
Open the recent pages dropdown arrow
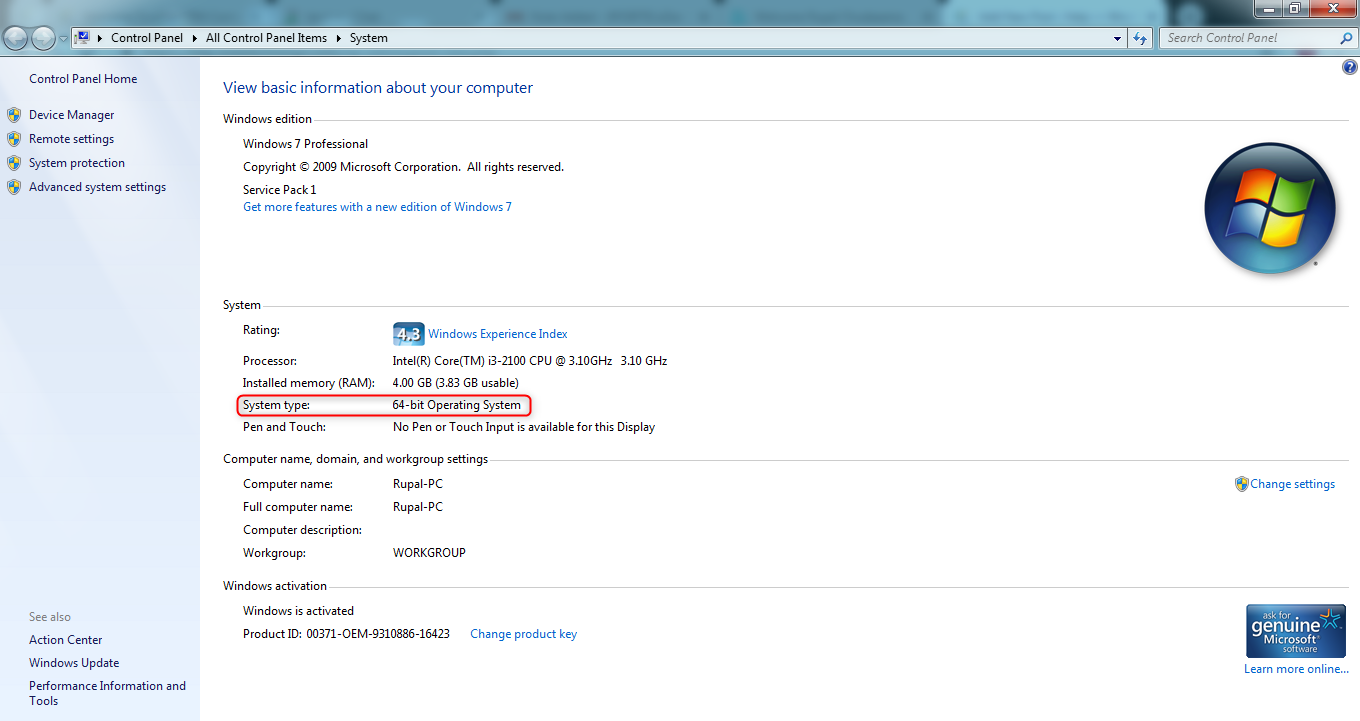pyautogui.click(x=64, y=39)
